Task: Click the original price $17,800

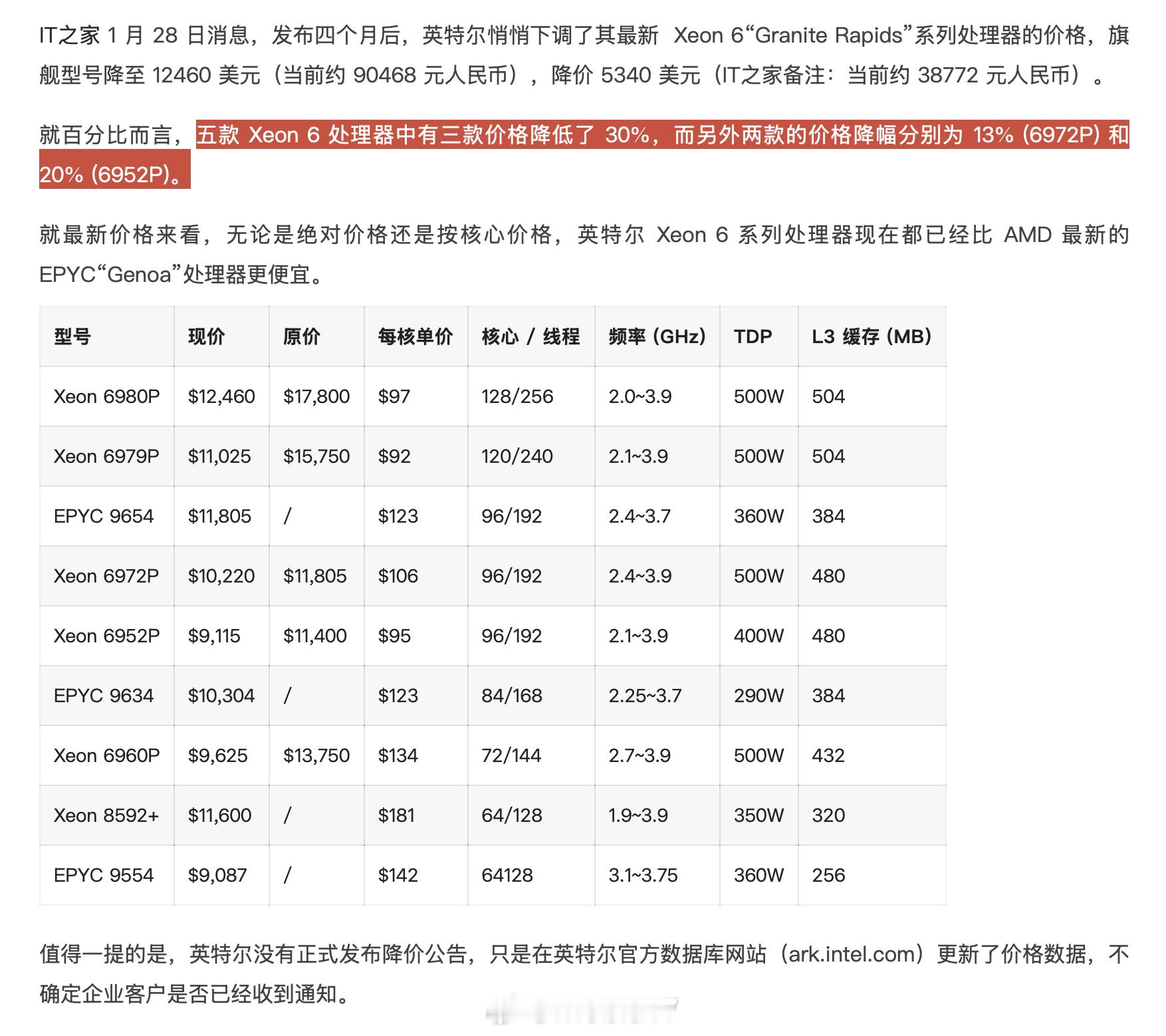Action: click(316, 396)
